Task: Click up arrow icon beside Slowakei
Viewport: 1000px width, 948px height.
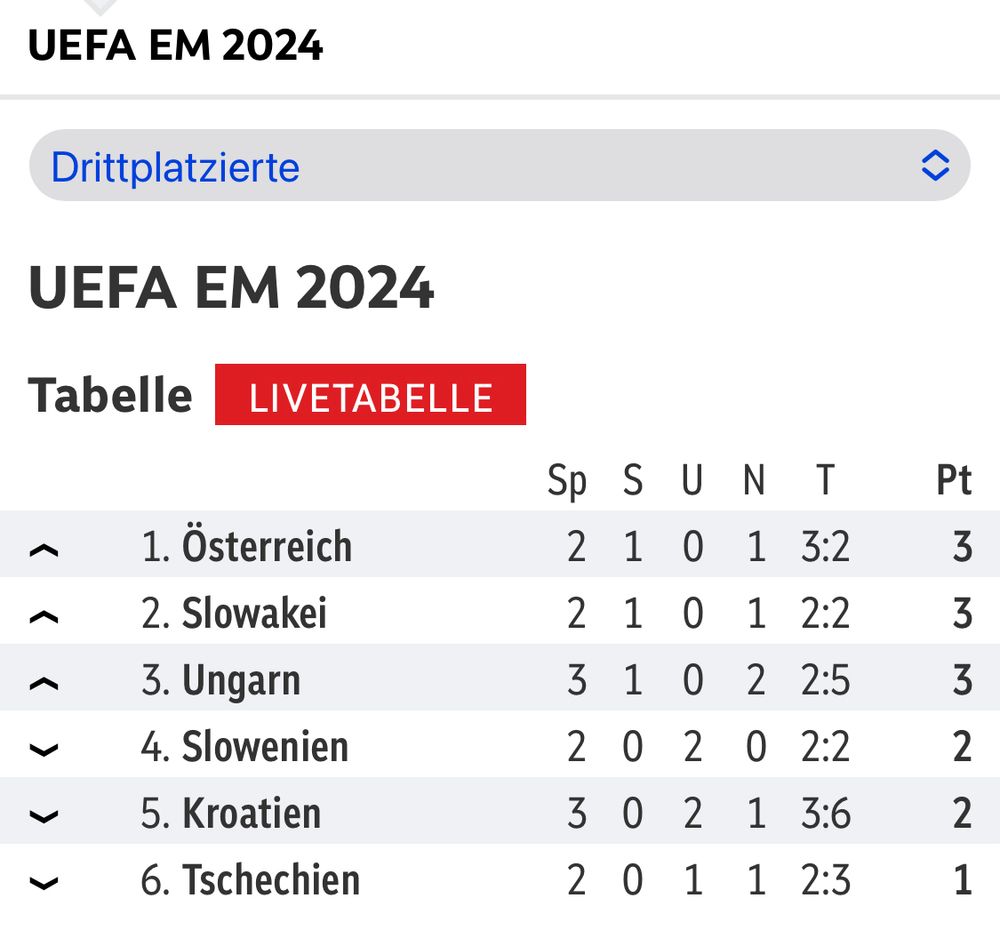Action: click(45, 616)
